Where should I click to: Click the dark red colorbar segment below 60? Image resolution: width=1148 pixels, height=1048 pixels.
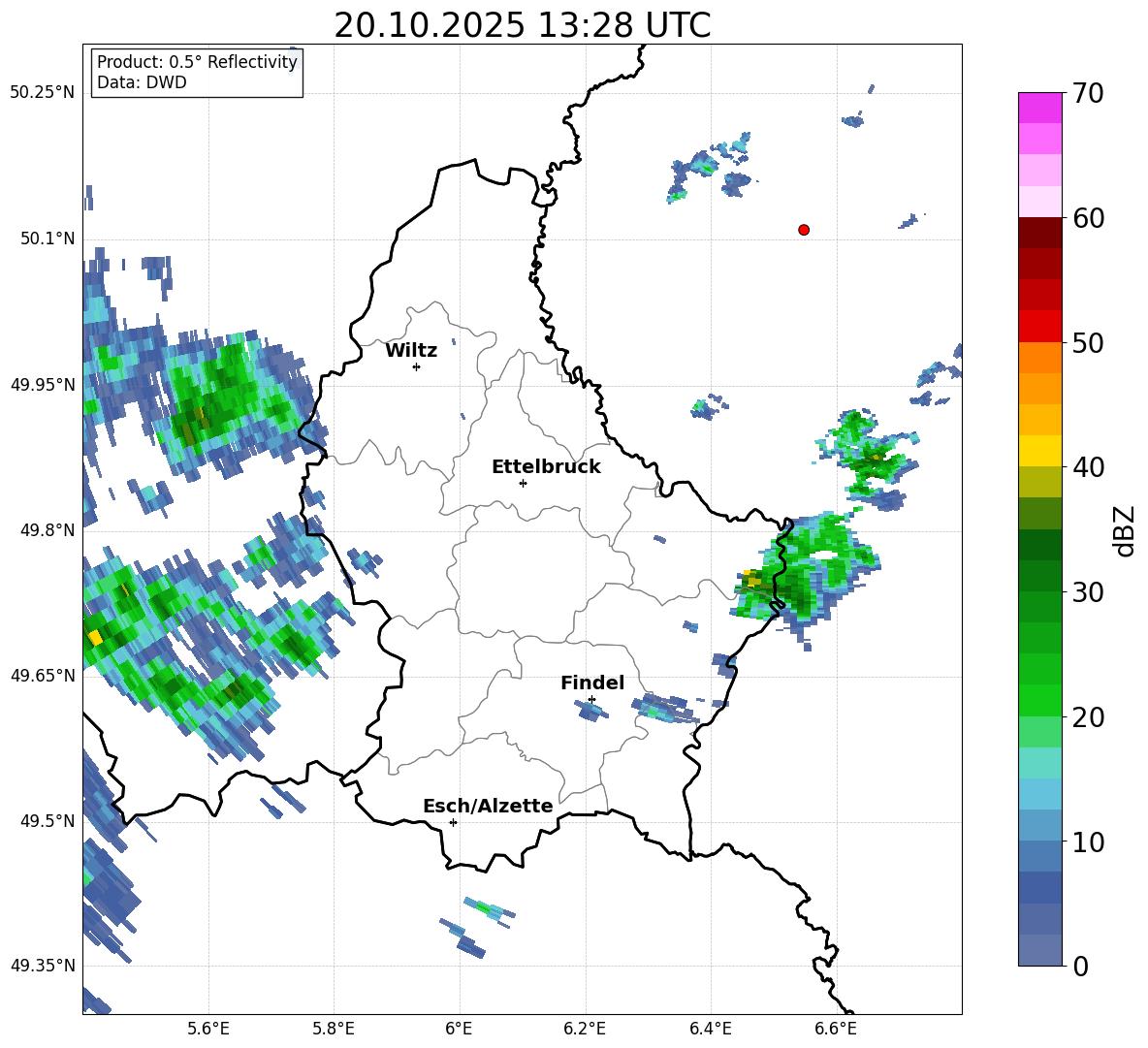point(1039,233)
